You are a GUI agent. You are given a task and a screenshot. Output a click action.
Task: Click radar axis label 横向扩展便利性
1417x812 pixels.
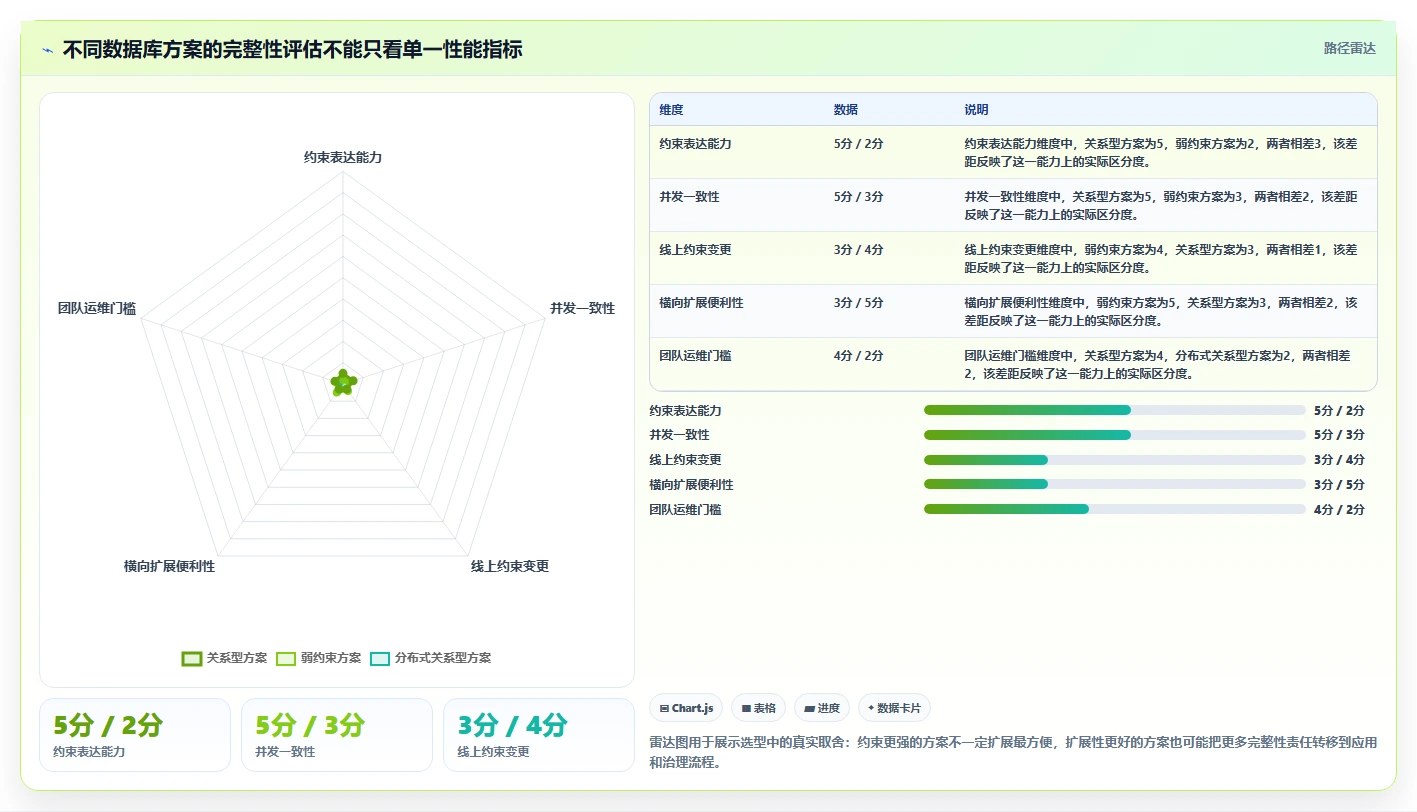[x=169, y=566]
